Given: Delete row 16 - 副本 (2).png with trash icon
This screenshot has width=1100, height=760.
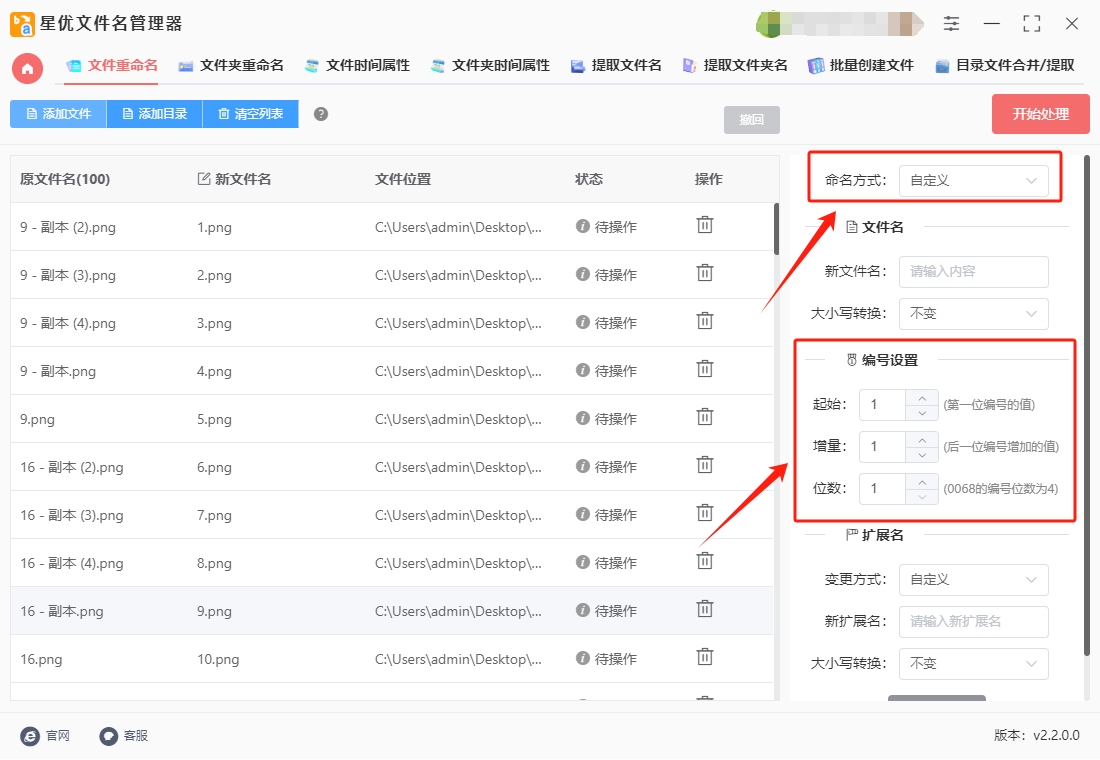Looking at the screenshot, I should coord(704,465).
